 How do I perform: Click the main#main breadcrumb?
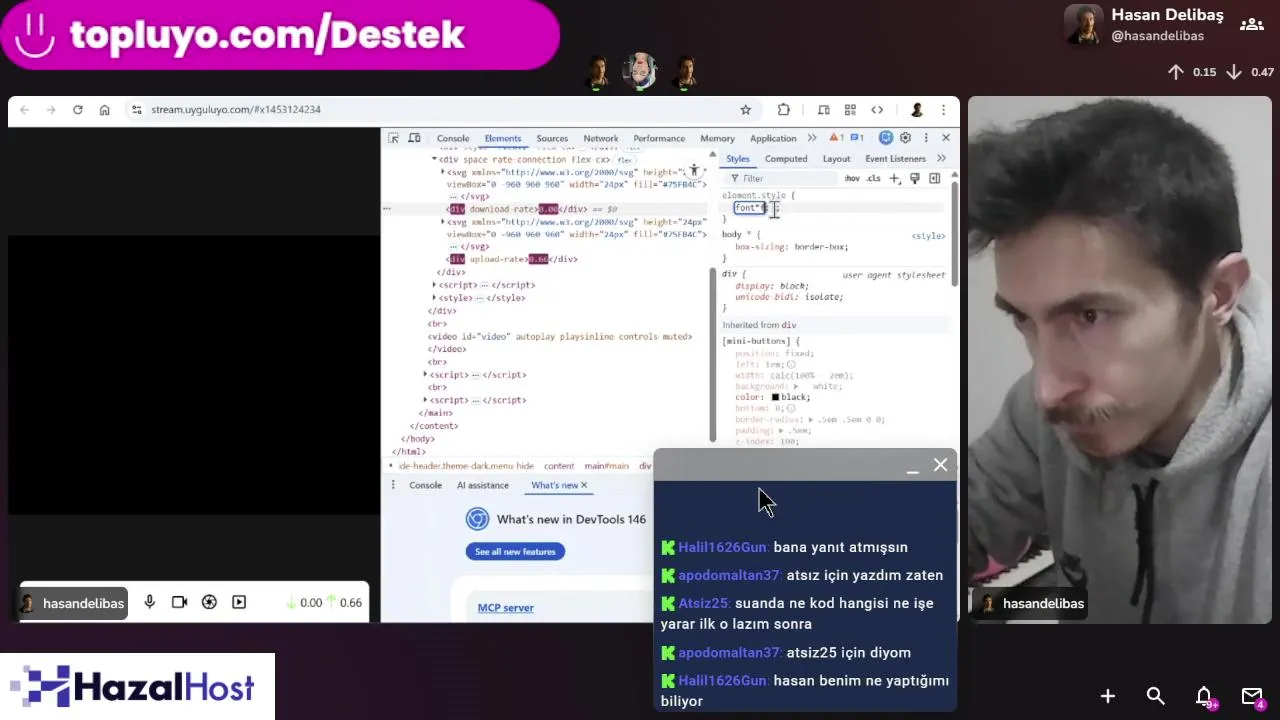607,466
